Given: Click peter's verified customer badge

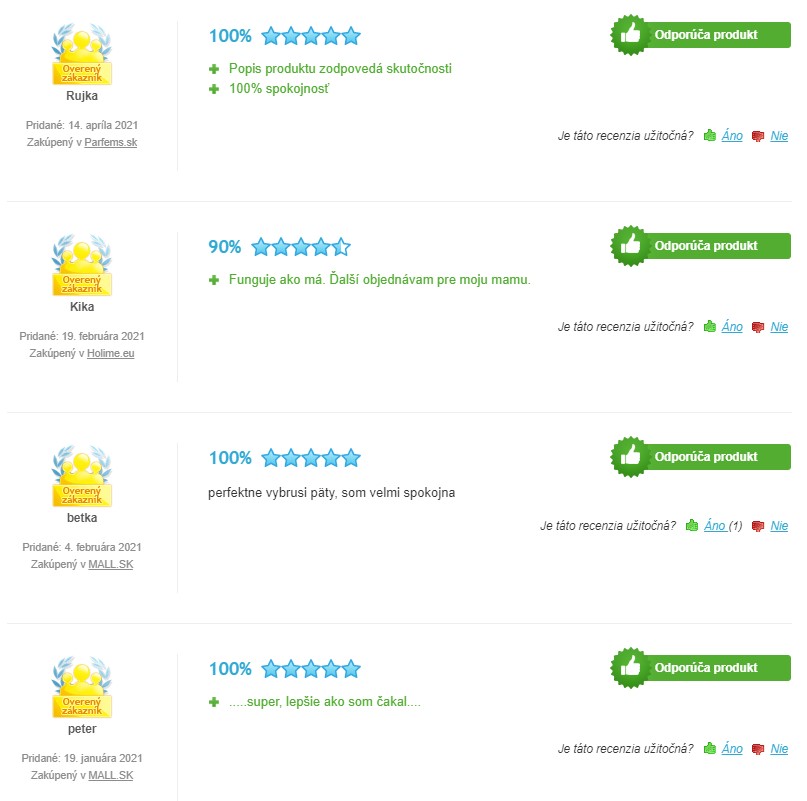Looking at the screenshot, I should pos(82,687).
